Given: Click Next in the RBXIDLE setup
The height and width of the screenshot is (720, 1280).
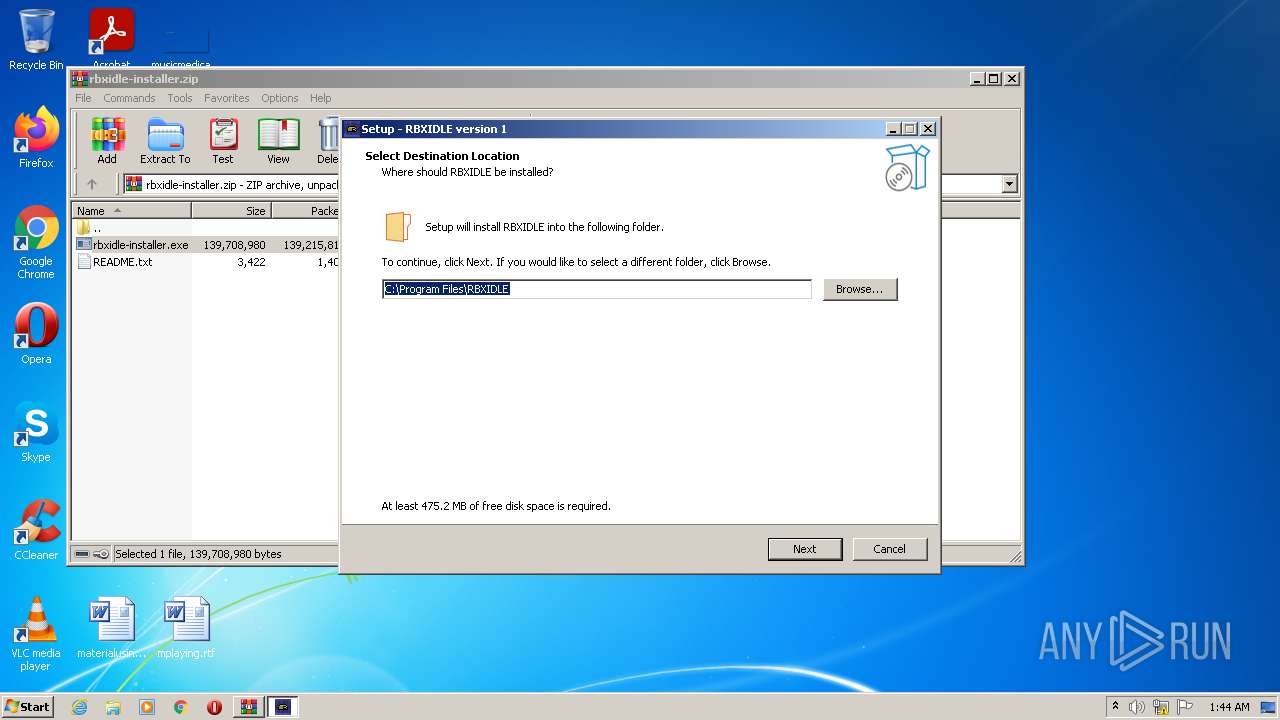Looking at the screenshot, I should tap(805, 549).
